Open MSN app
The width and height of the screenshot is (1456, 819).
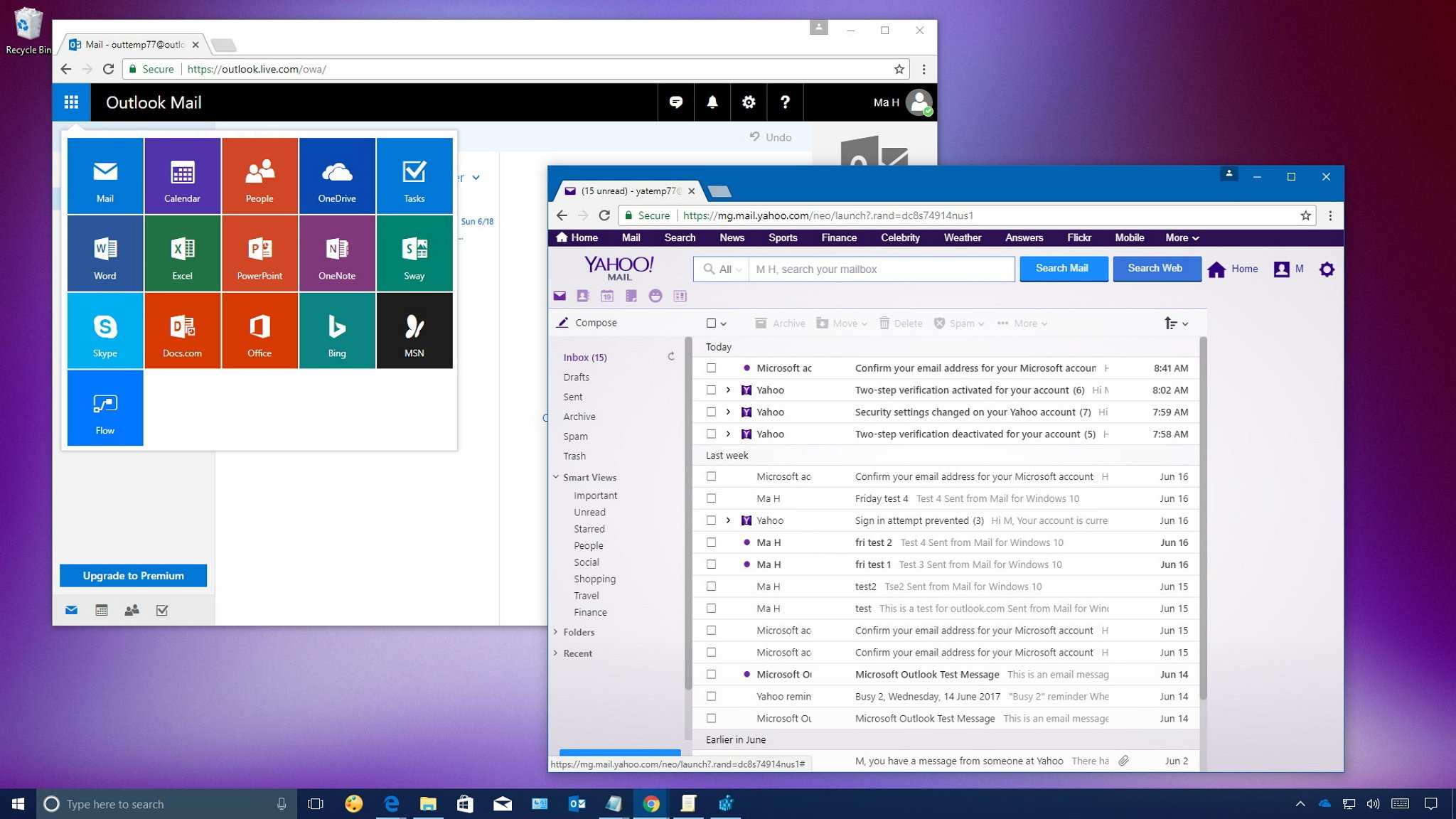click(x=413, y=332)
